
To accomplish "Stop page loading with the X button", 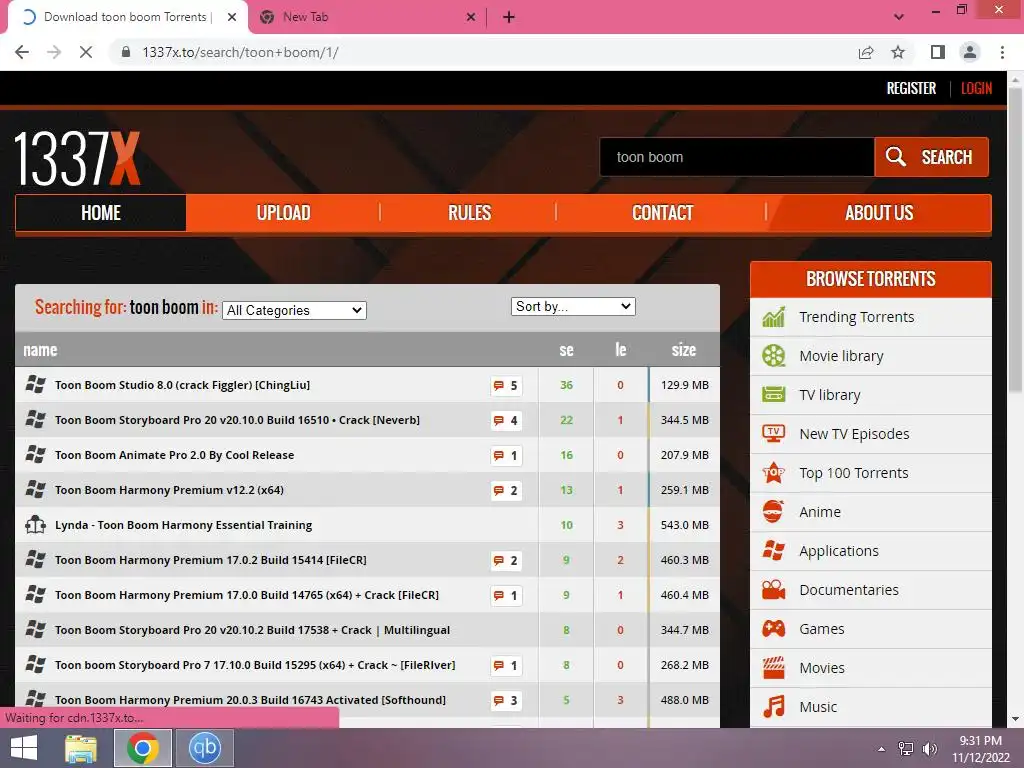I will click(x=86, y=52).
